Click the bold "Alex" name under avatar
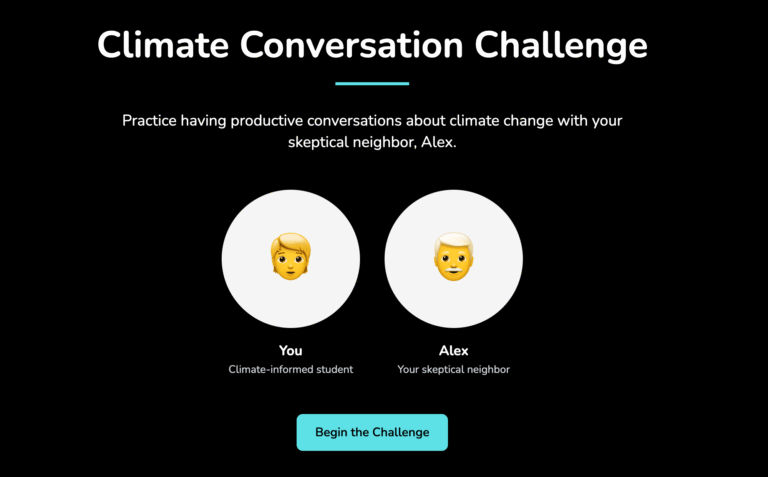The image size is (768, 477). pyautogui.click(x=453, y=350)
